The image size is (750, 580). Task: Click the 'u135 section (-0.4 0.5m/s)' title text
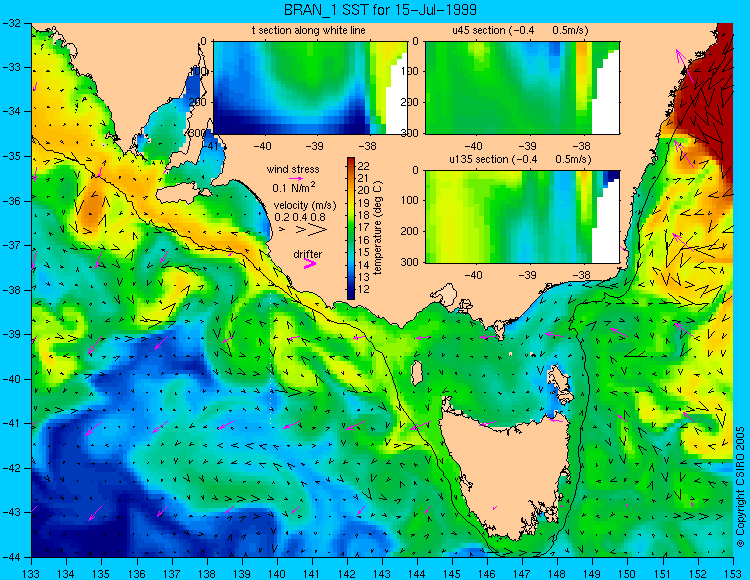[x=520, y=159]
